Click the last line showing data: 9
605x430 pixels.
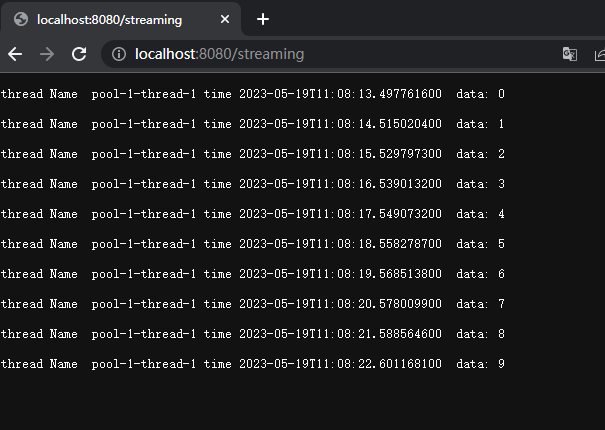tap(253, 364)
